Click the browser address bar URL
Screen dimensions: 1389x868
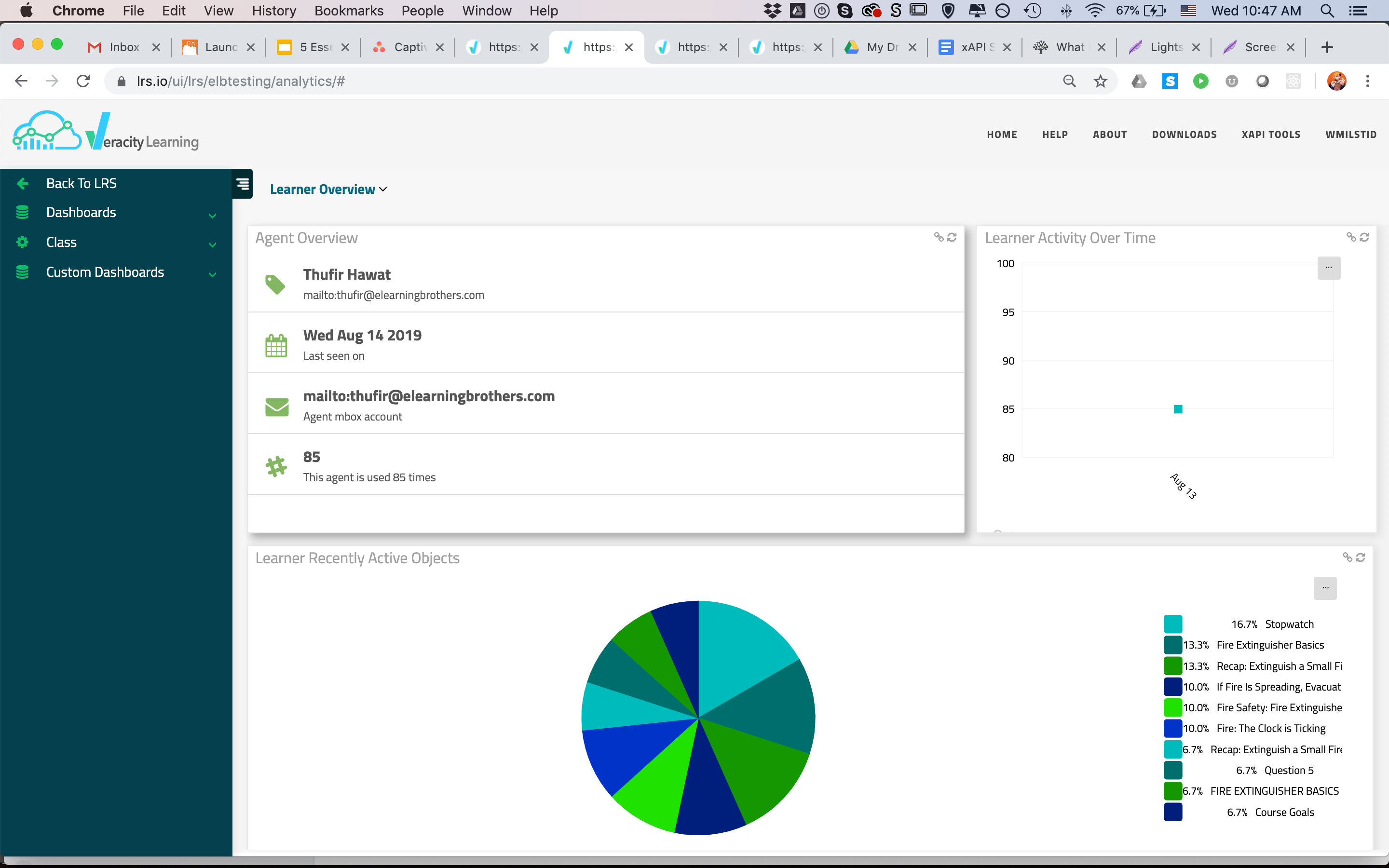[x=241, y=81]
